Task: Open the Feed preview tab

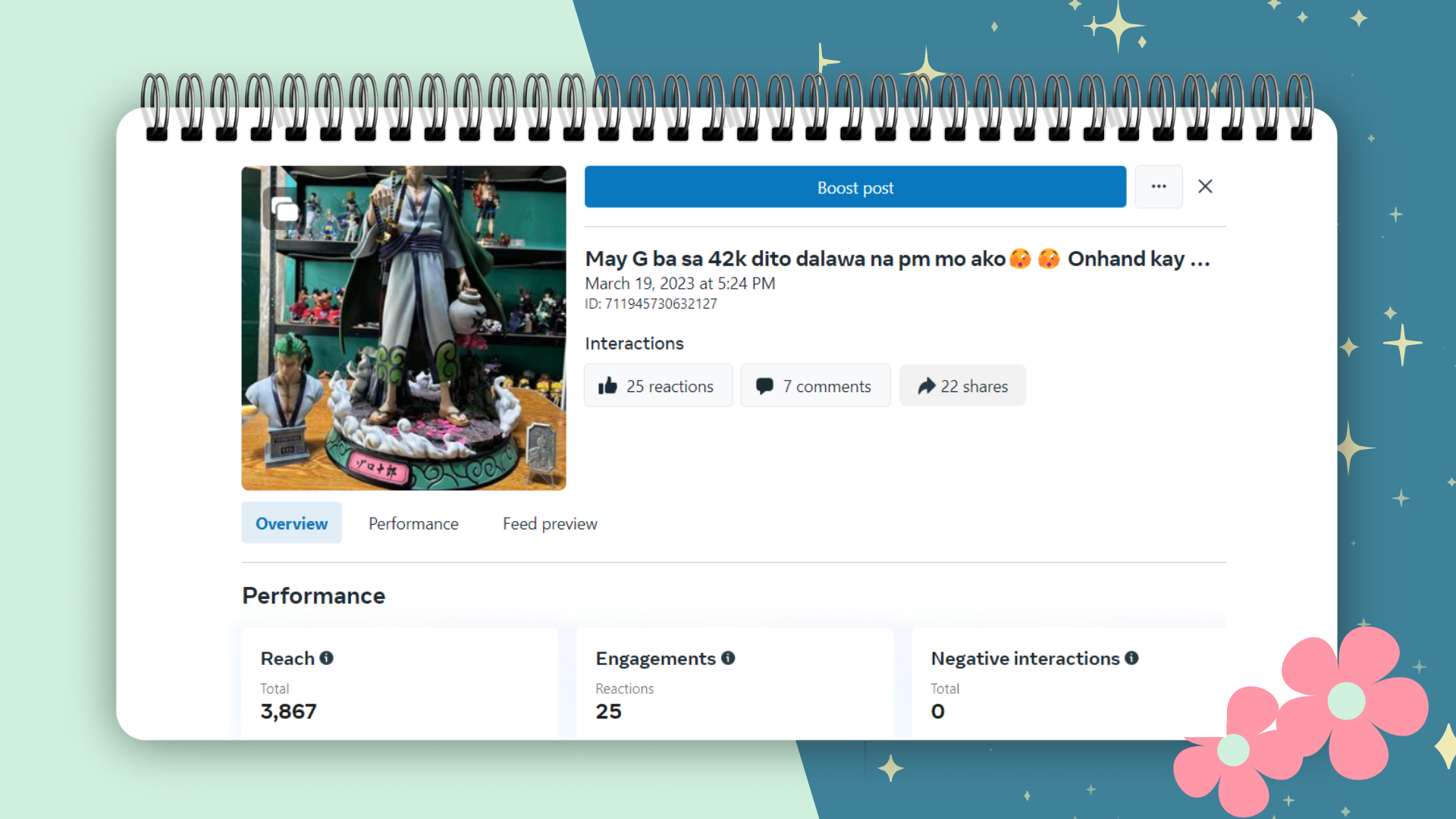Action: point(550,523)
